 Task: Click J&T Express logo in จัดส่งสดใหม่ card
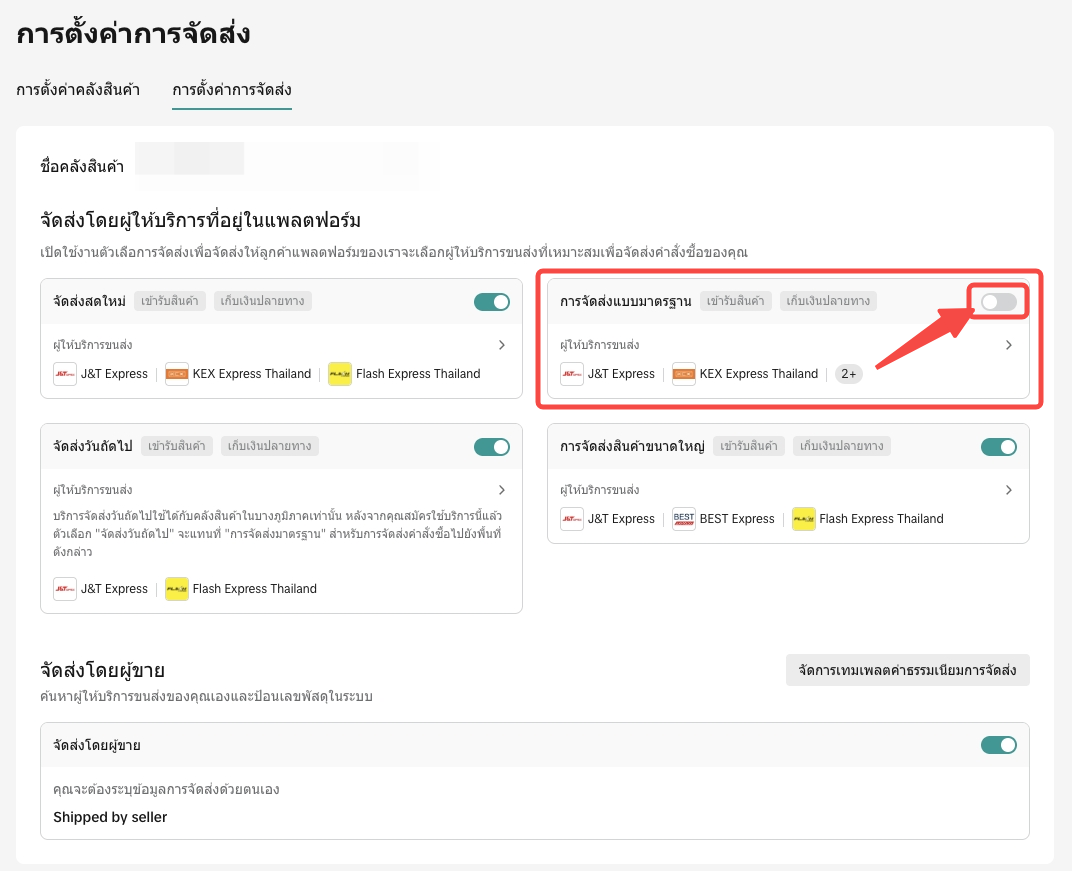[65, 374]
